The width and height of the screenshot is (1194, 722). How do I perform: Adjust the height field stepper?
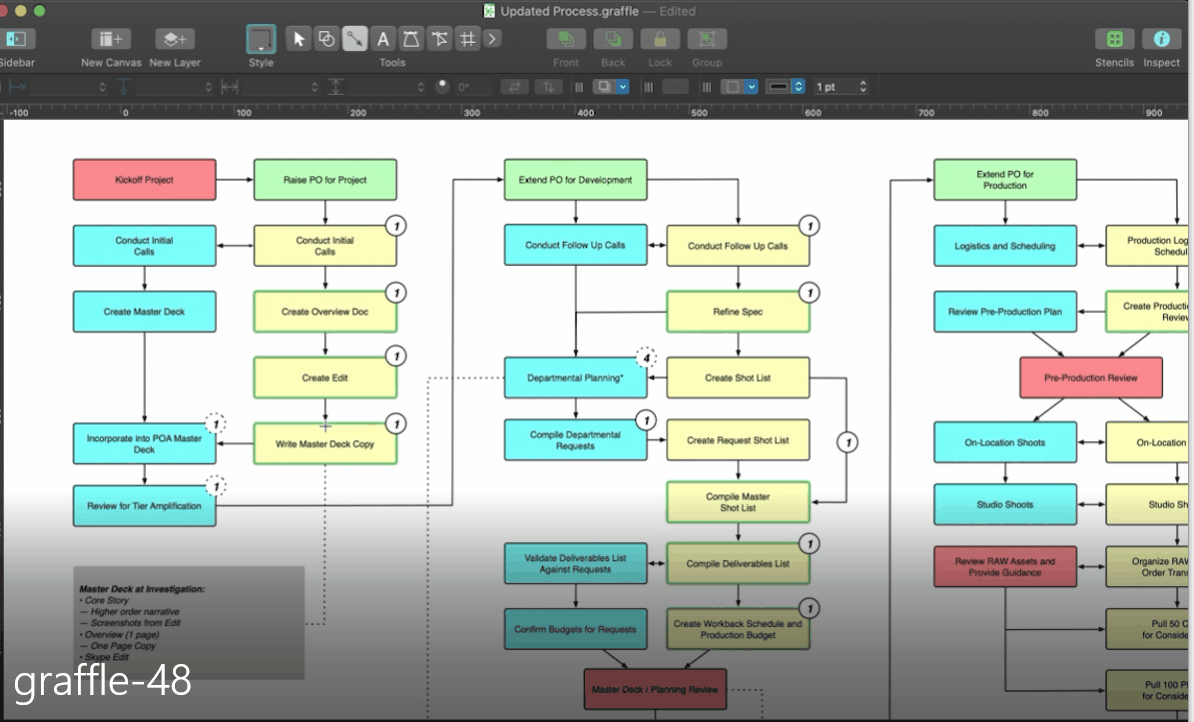(x=420, y=87)
